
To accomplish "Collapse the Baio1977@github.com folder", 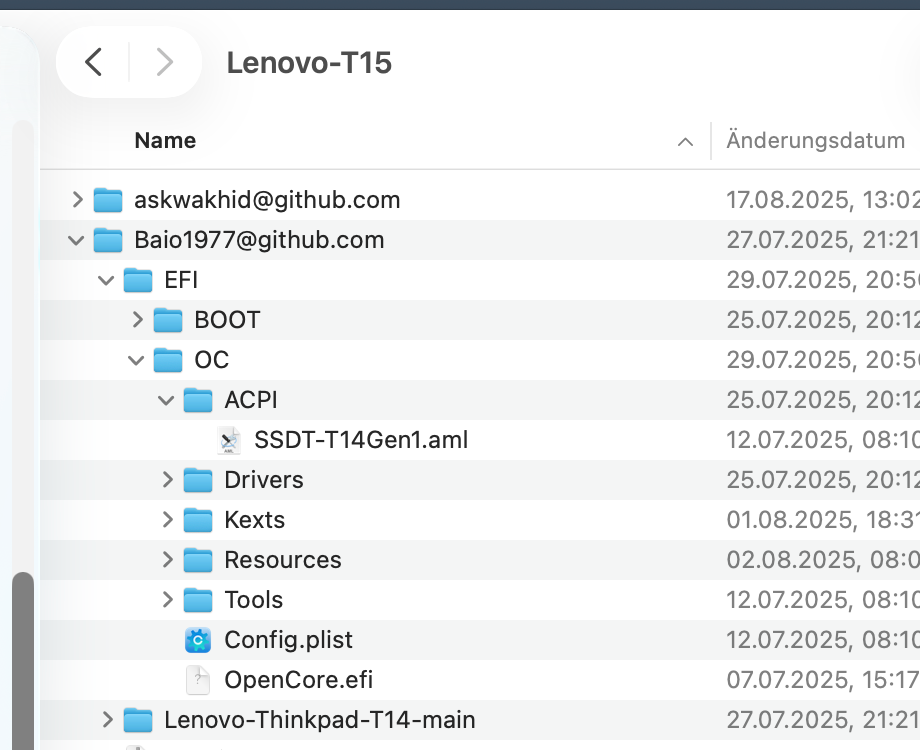I will click(x=77, y=240).
